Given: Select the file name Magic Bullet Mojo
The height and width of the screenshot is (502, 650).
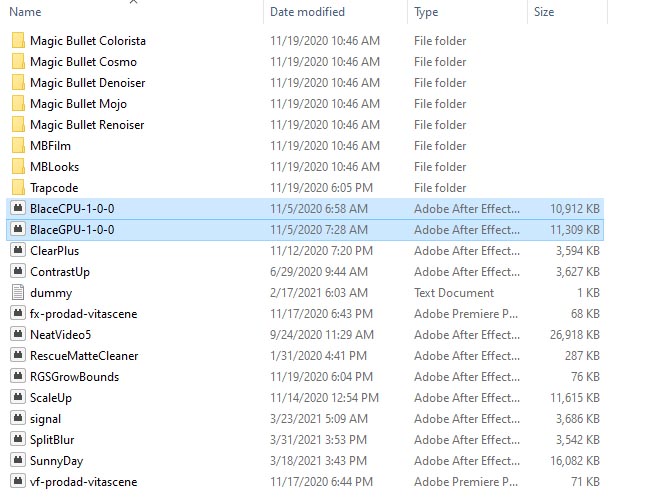Looking at the screenshot, I should [78, 104].
